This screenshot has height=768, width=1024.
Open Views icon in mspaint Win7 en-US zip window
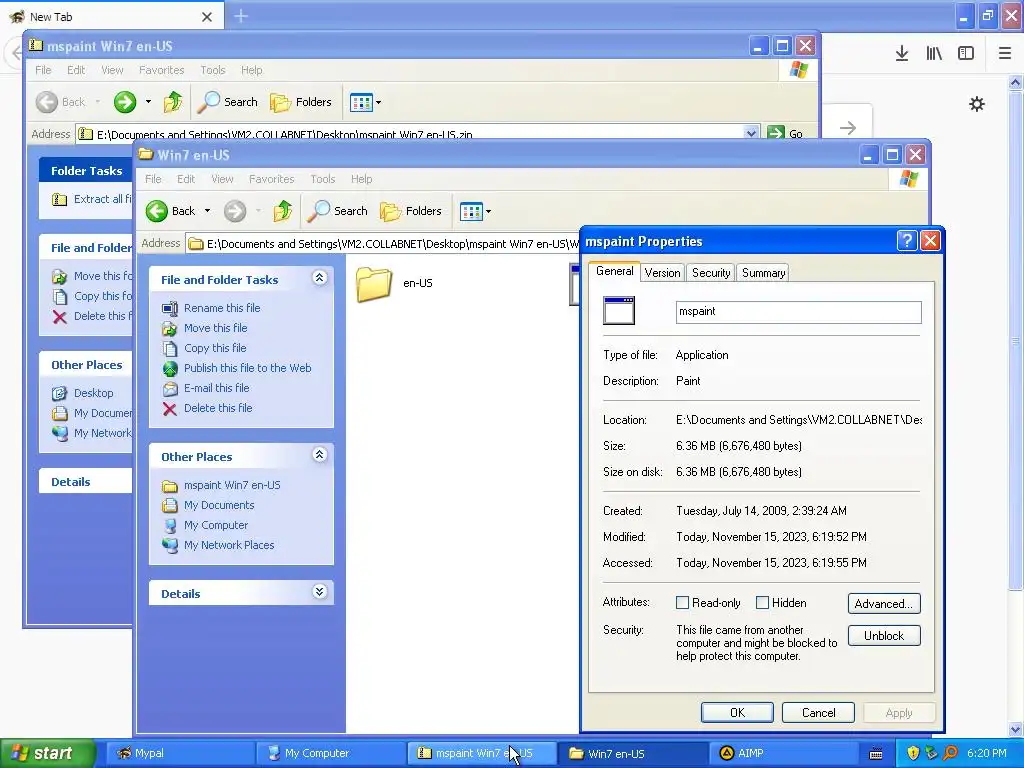point(361,102)
